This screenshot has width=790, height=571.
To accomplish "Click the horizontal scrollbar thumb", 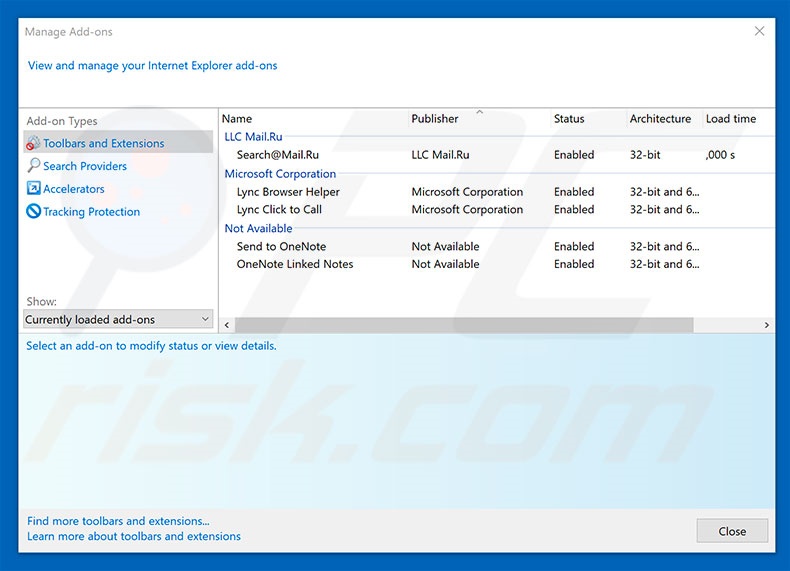I will coord(464,325).
